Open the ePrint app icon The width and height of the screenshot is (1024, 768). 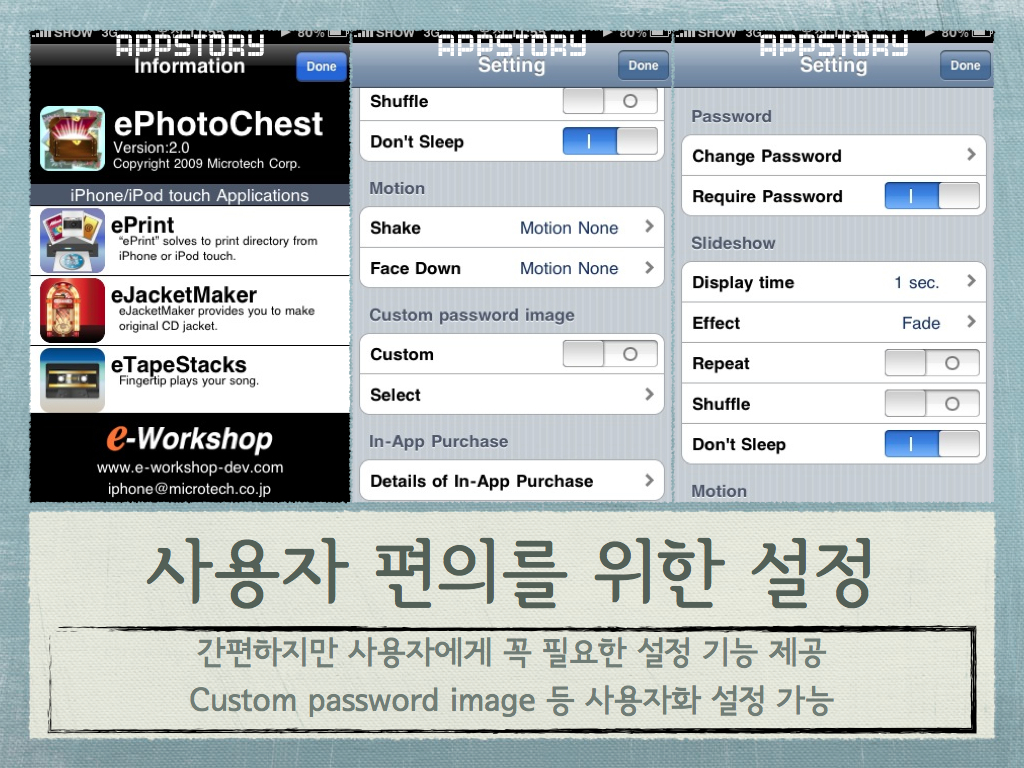pos(72,240)
